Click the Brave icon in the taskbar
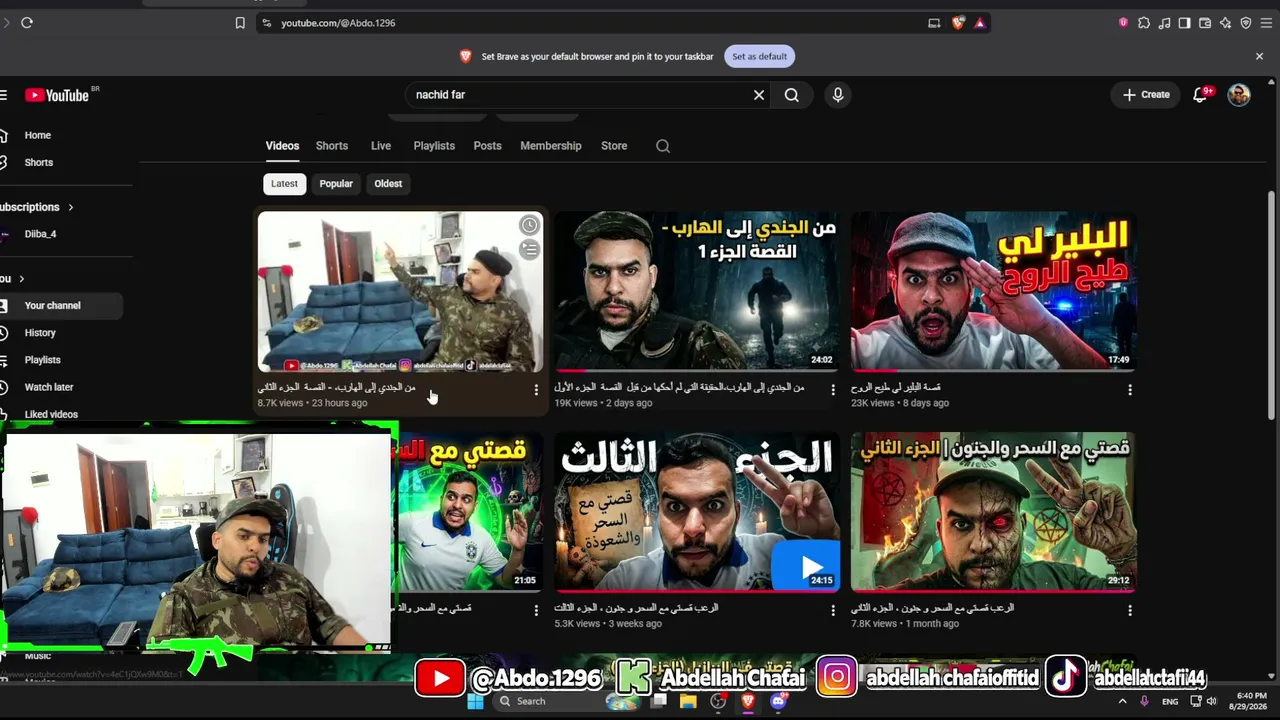Viewport: 1280px width, 720px height. click(x=748, y=701)
